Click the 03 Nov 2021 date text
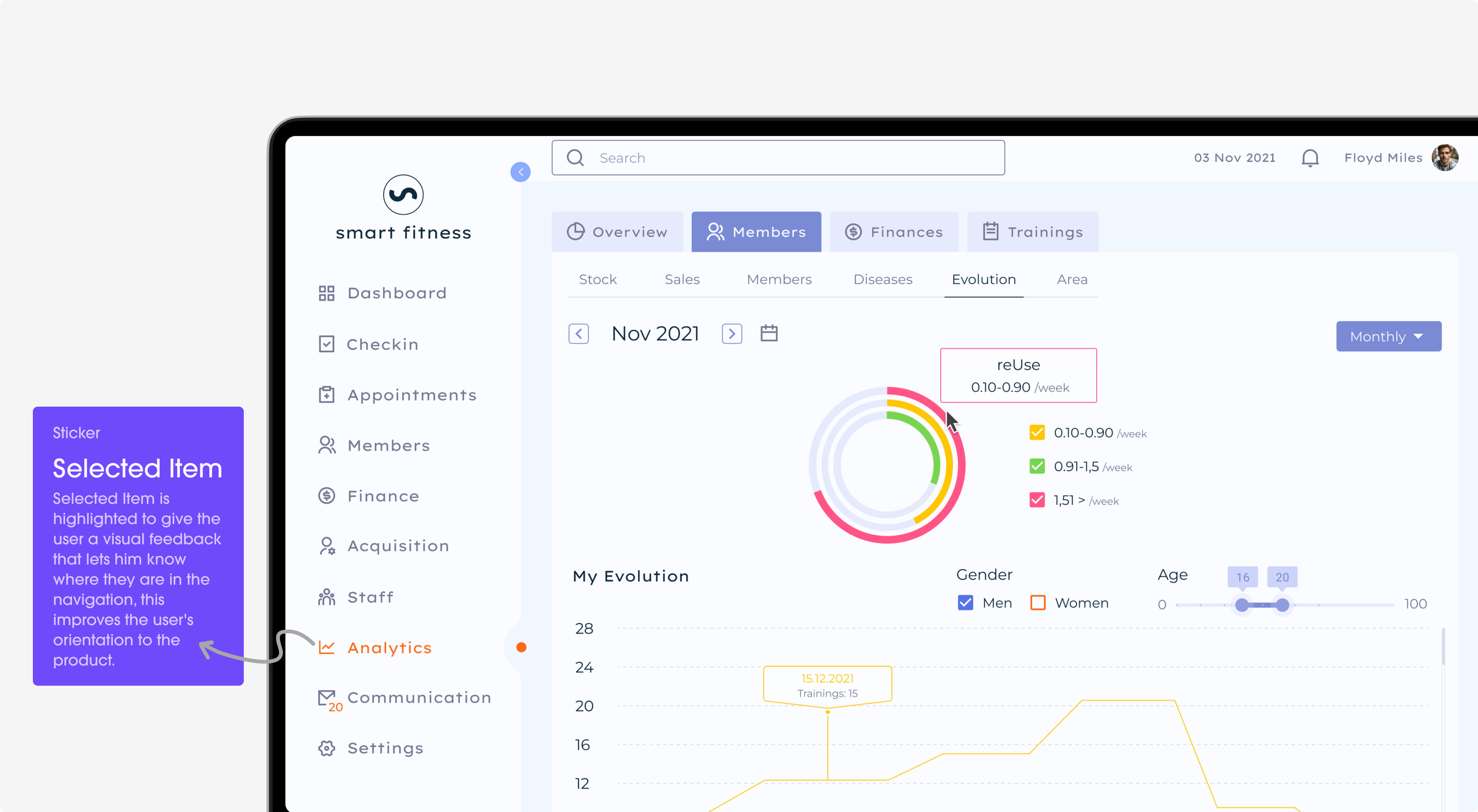This screenshot has width=1478, height=812. pos(1235,158)
